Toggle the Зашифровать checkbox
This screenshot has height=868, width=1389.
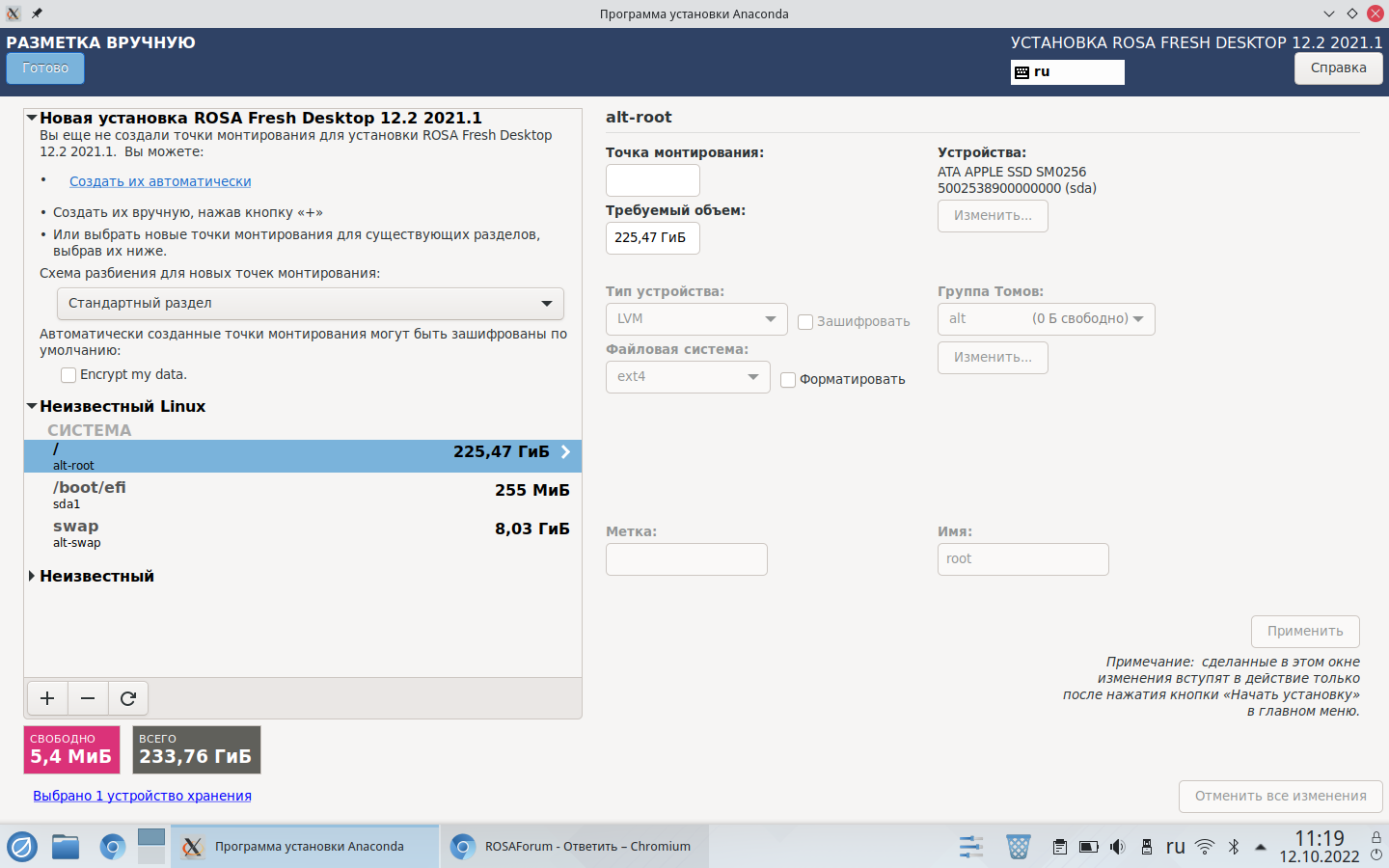(x=805, y=322)
